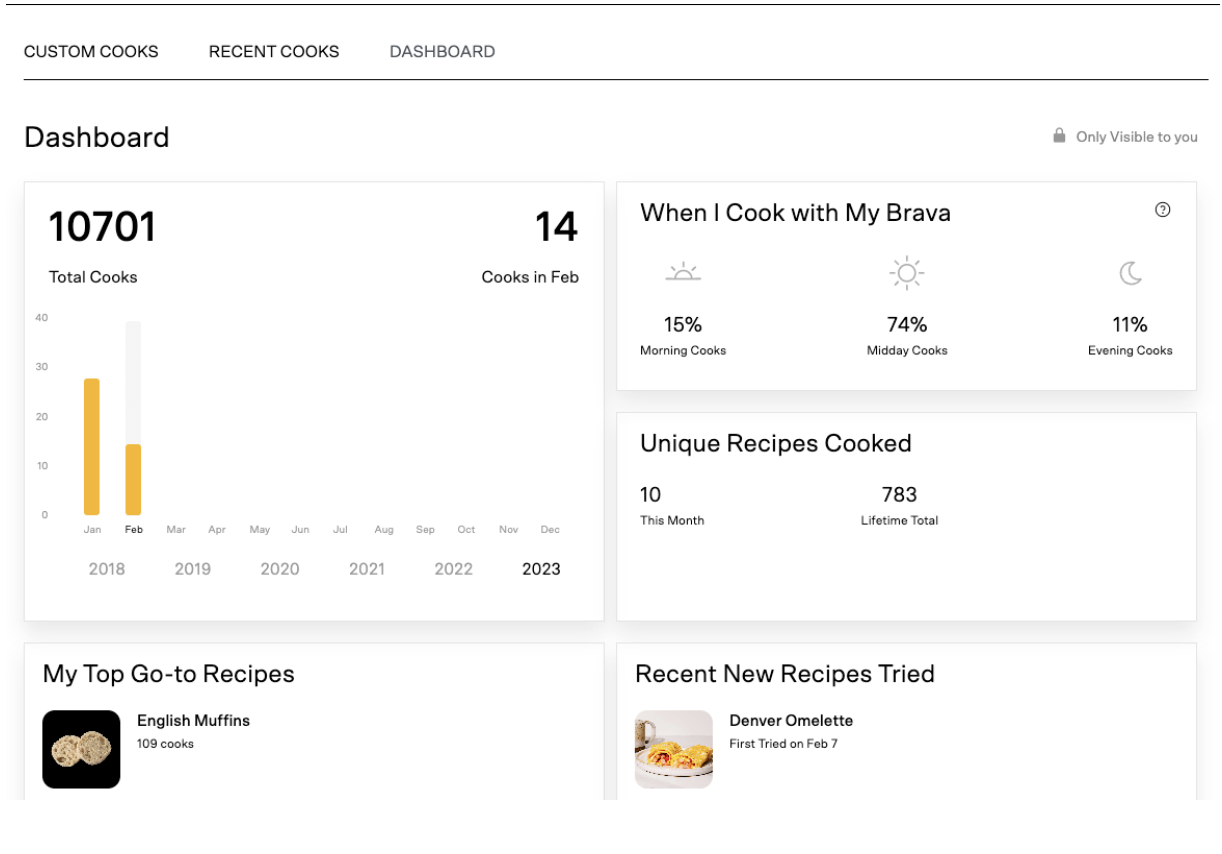Select year 2022 in the cooks chart
The image size is (1222, 854).
point(454,569)
